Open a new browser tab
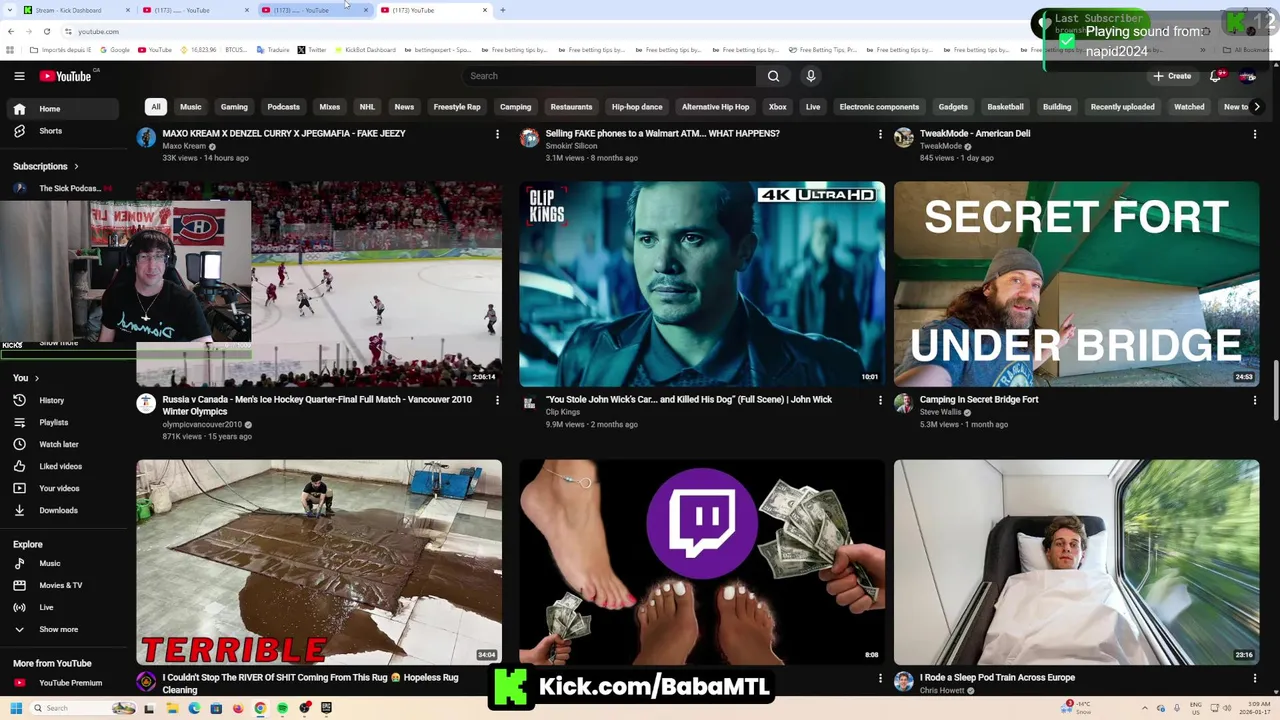 [503, 10]
